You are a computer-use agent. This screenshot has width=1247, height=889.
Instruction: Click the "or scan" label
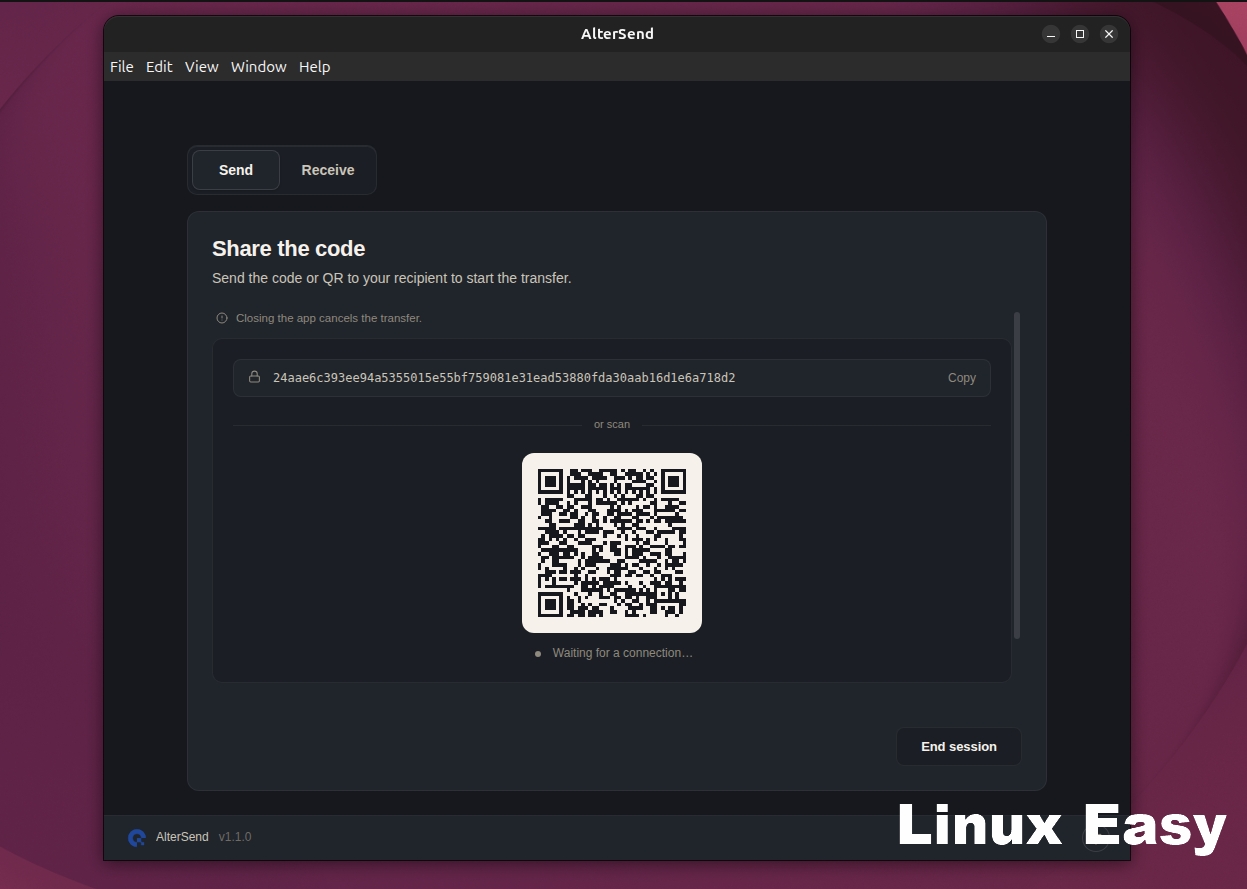612,424
